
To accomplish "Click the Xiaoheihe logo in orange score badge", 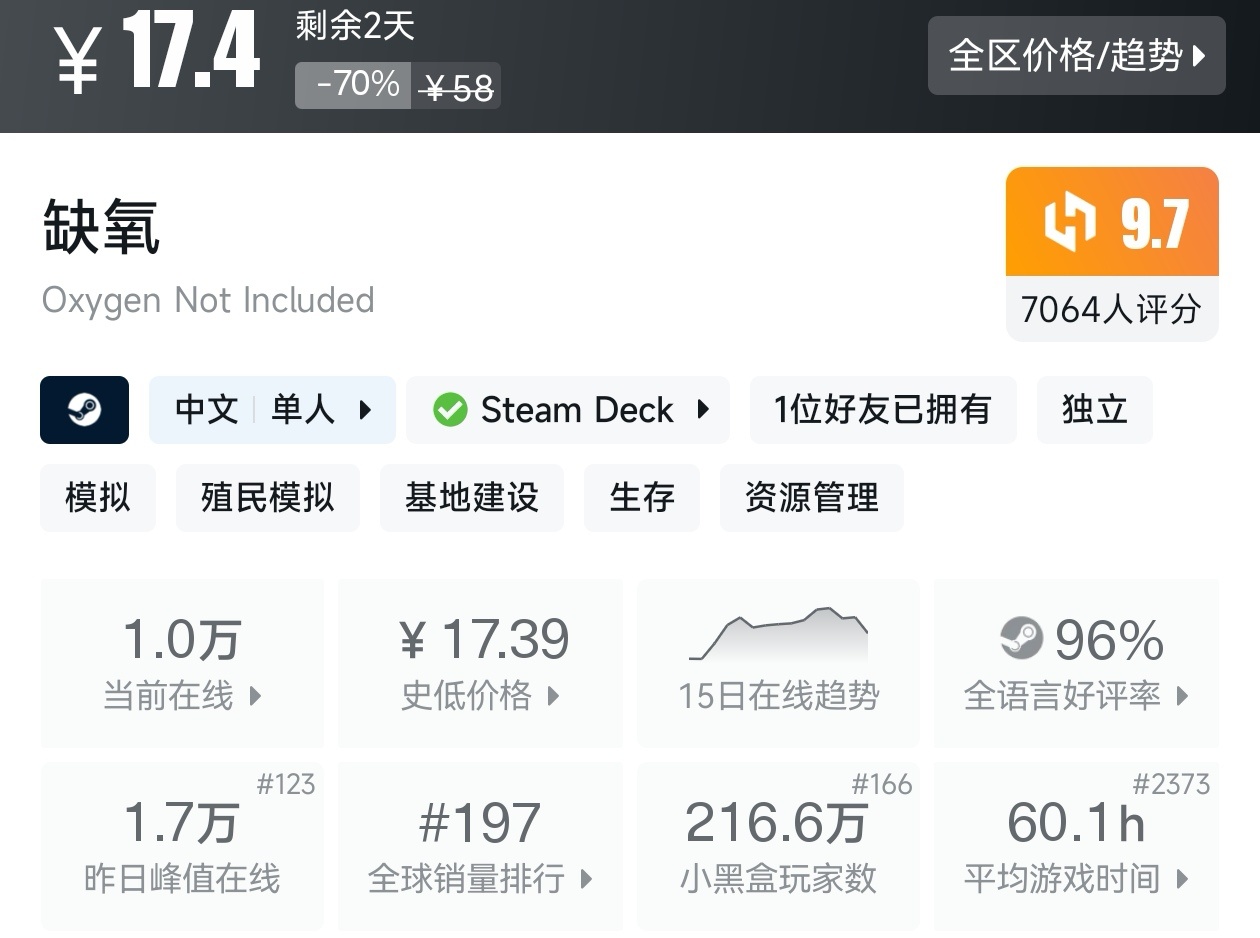I will point(1070,222).
